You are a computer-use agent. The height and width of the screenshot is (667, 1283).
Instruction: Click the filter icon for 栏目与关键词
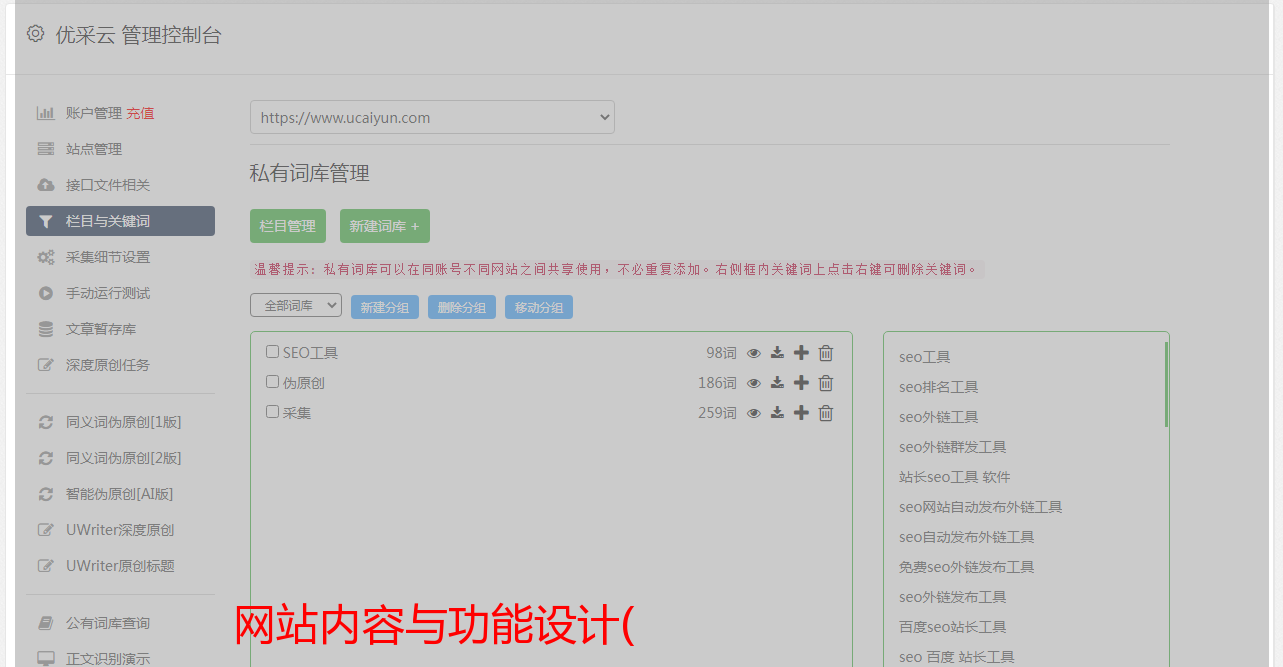coord(45,221)
